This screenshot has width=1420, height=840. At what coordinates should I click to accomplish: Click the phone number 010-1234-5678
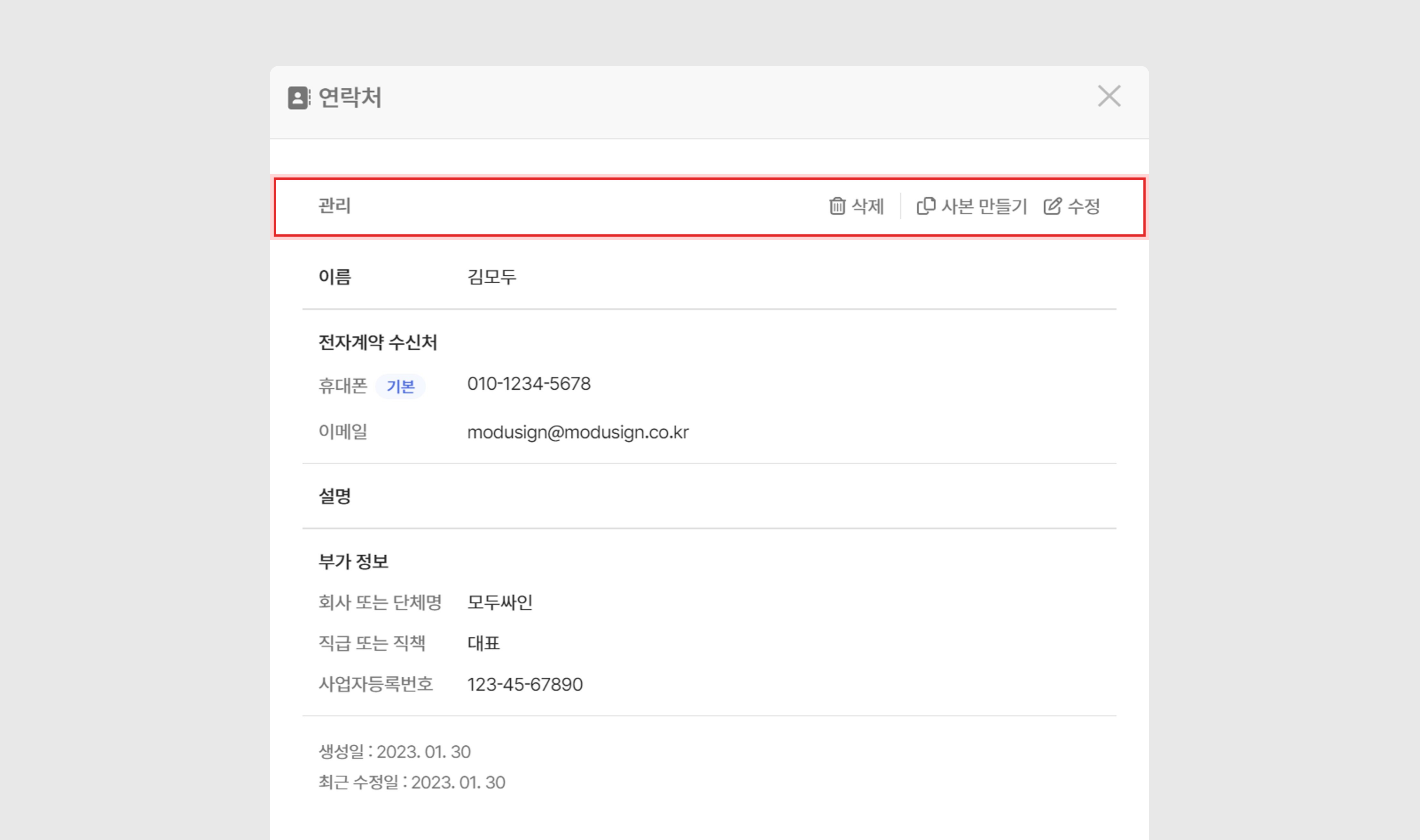(528, 384)
